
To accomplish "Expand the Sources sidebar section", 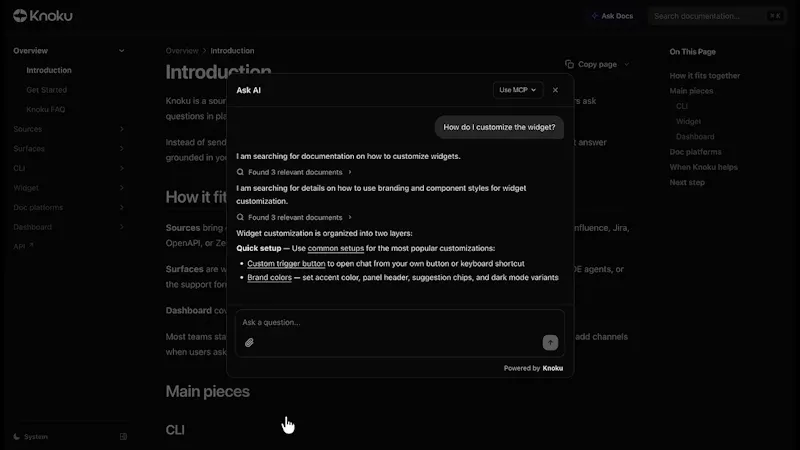I will (x=121, y=129).
